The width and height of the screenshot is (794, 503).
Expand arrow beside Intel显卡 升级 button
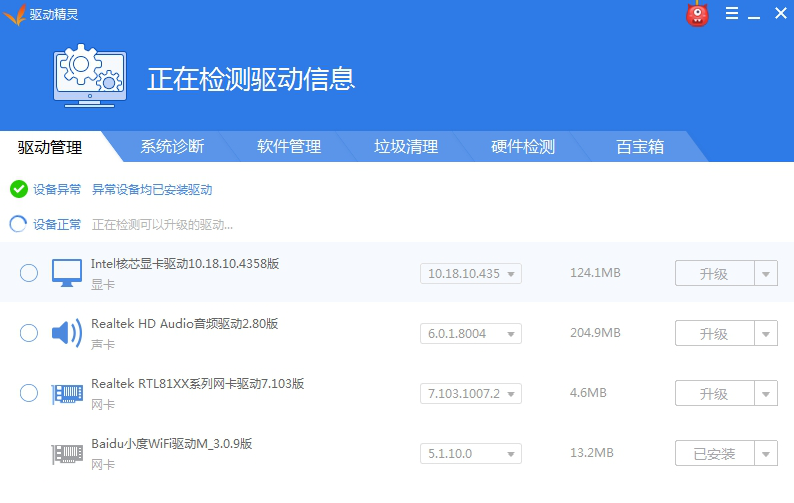click(x=766, y=274)
